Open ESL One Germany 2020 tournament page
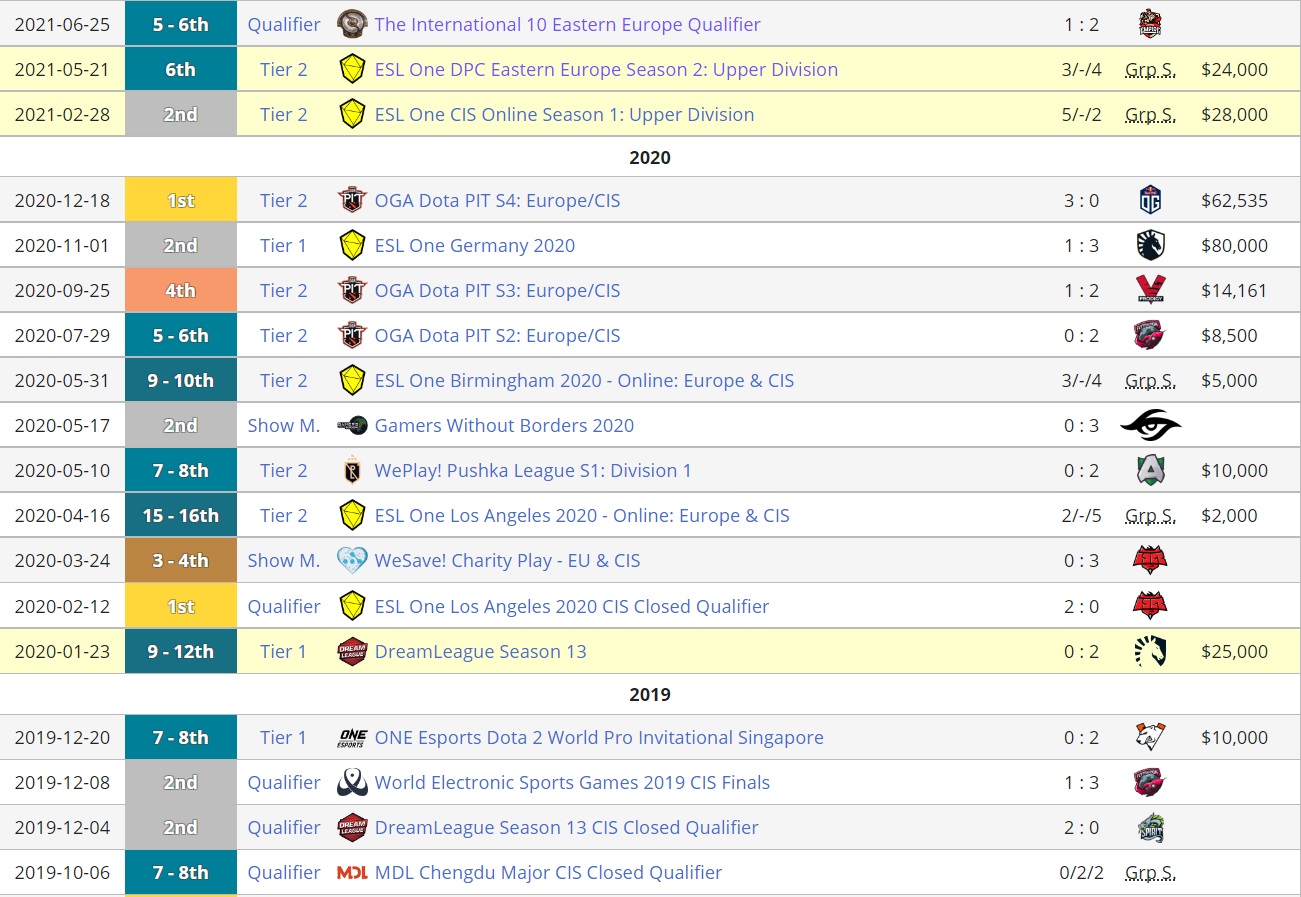 [x=474, y=246]
